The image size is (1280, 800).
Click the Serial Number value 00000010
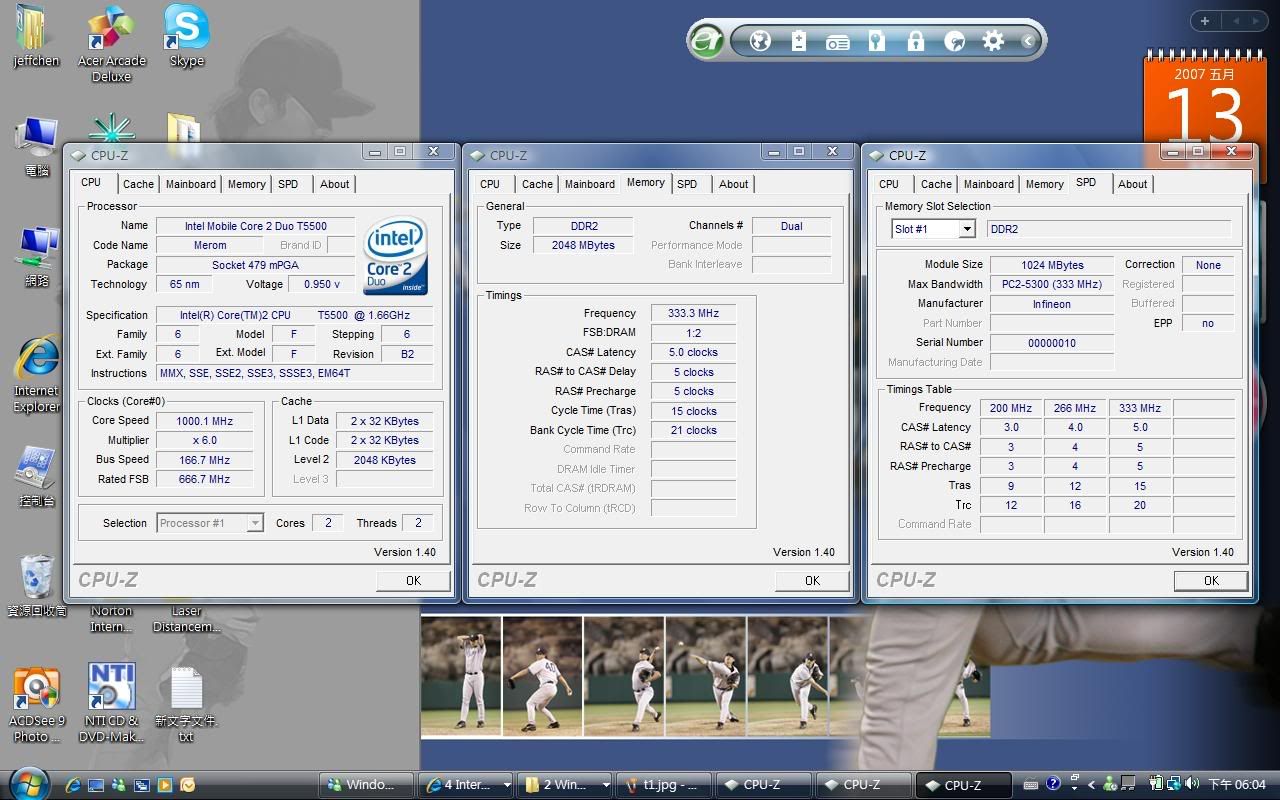1051,343
